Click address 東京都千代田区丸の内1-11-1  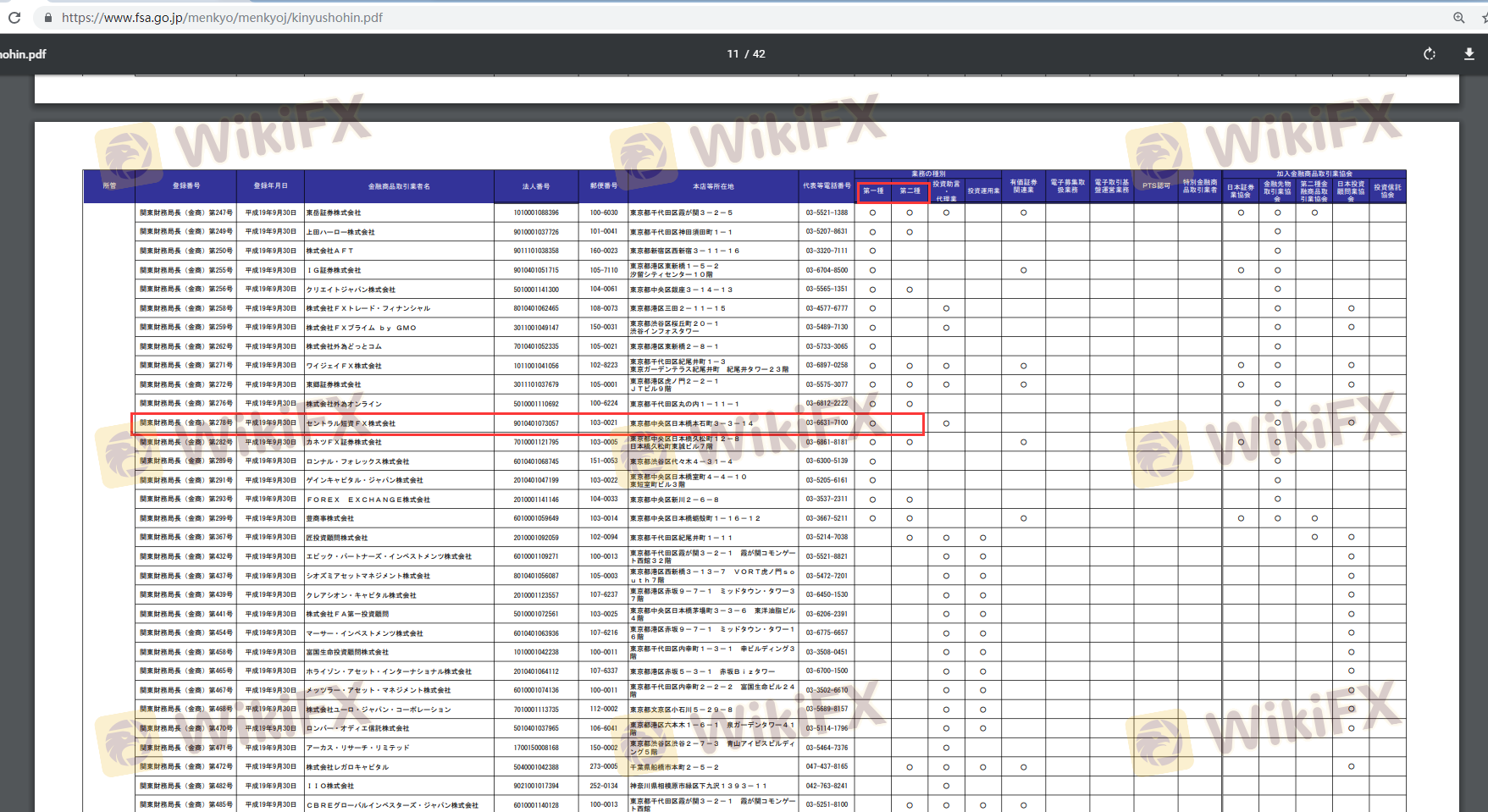(x=684, y=404)
